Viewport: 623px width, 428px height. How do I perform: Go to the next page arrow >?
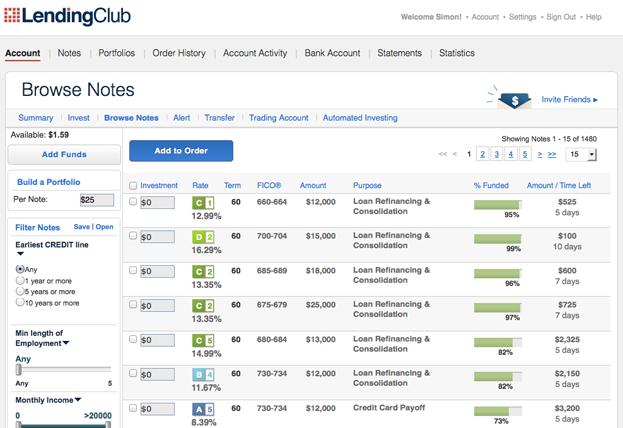(540, 154)
